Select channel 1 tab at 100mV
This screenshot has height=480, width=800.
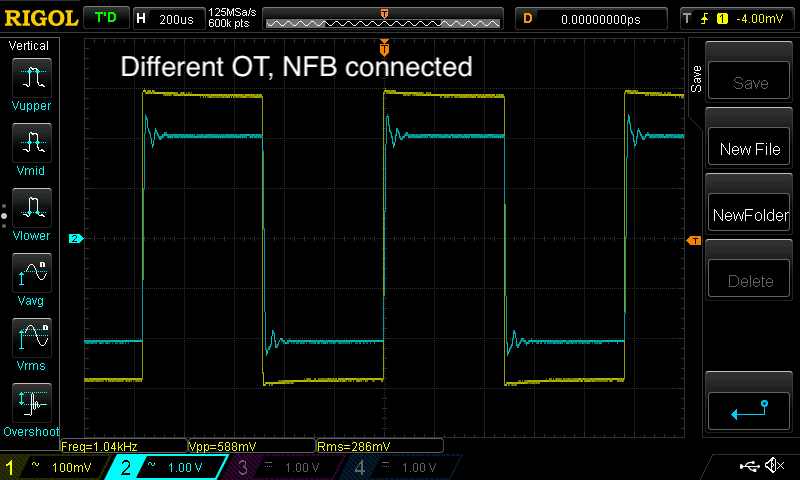click(x=54, y=467)
